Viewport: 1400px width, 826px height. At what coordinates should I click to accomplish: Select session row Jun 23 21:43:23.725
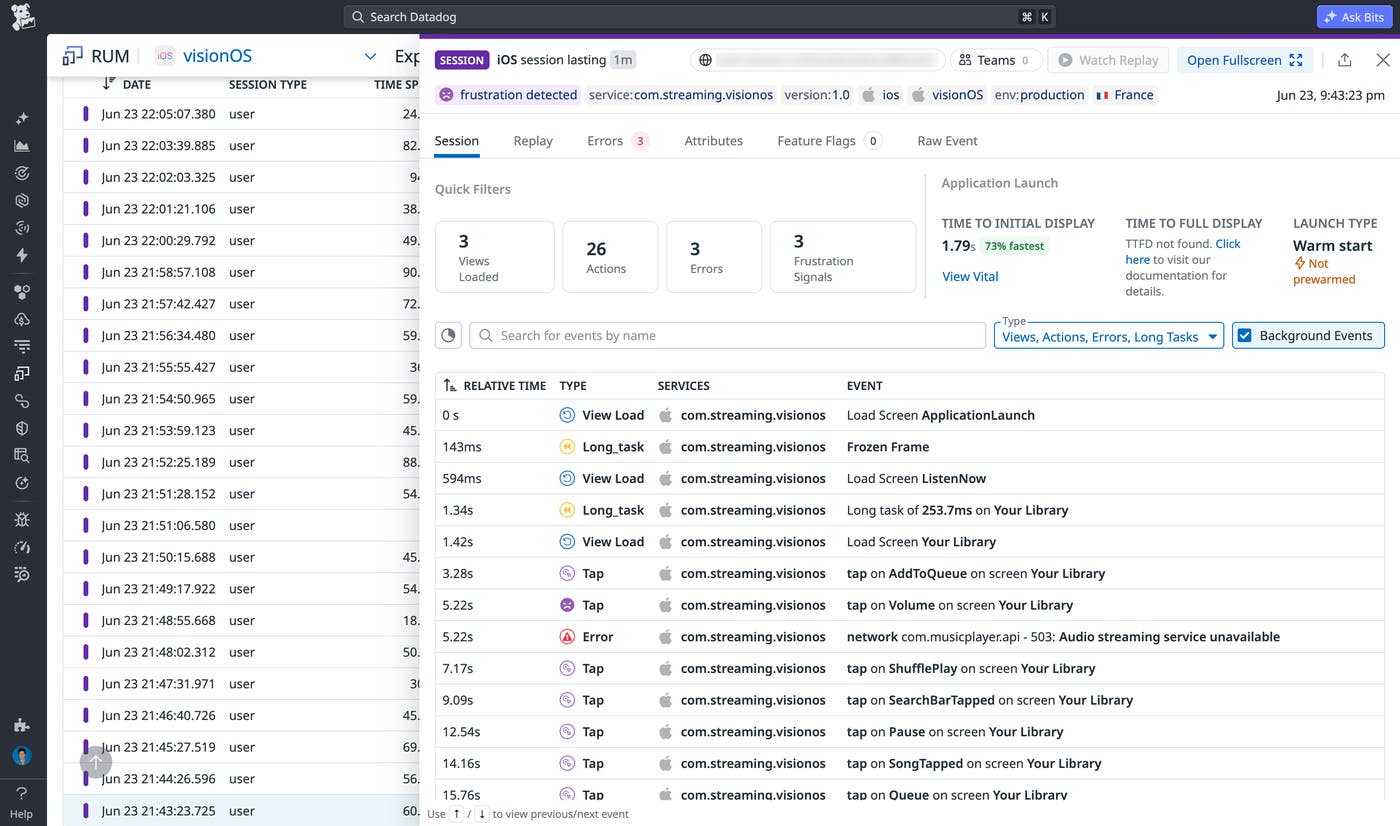[241, 810]
